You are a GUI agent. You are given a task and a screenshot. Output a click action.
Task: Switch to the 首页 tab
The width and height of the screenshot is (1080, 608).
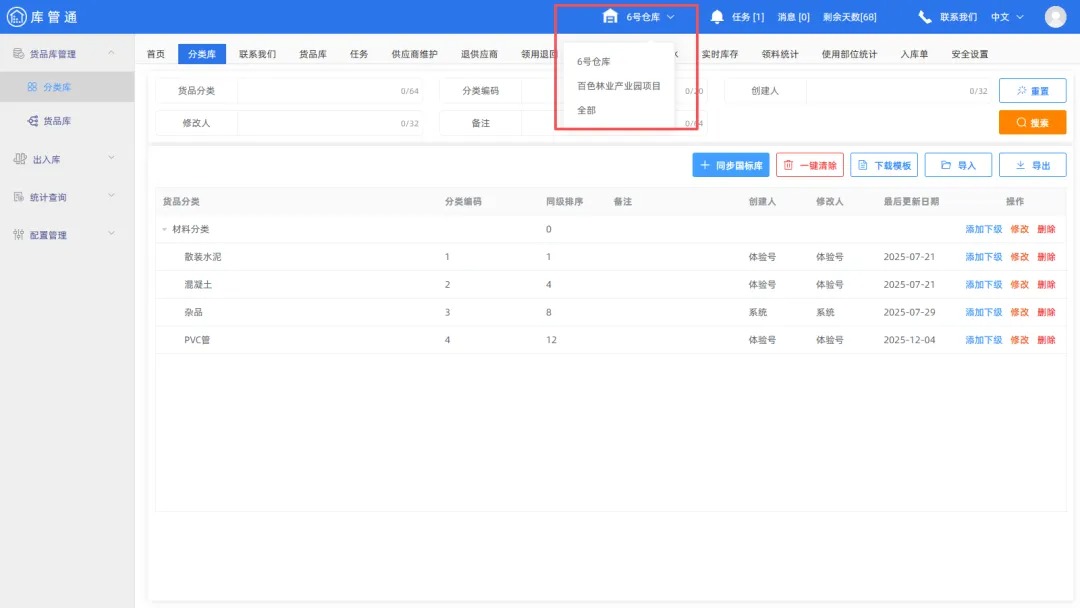click(x=155, y=53)
